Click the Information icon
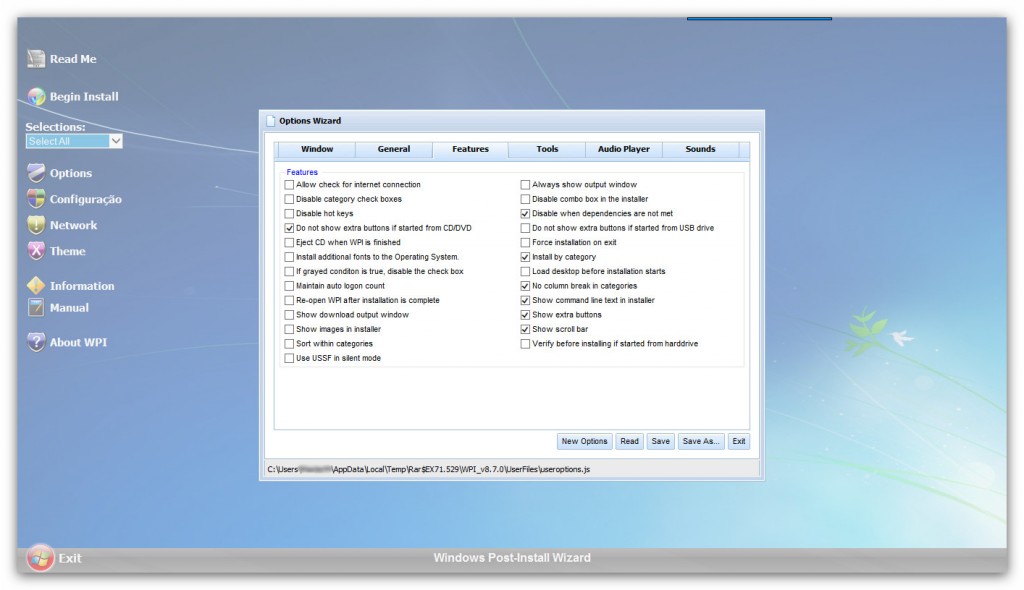The width and height of the screenshot is (1024, 590). coord(37,285)
